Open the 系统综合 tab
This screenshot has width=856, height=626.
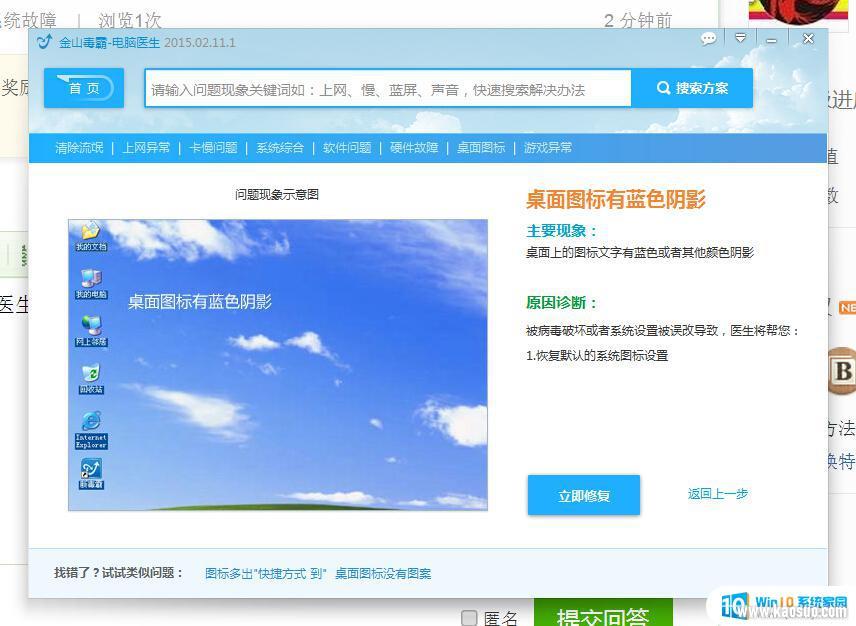(x=280, y=147)
